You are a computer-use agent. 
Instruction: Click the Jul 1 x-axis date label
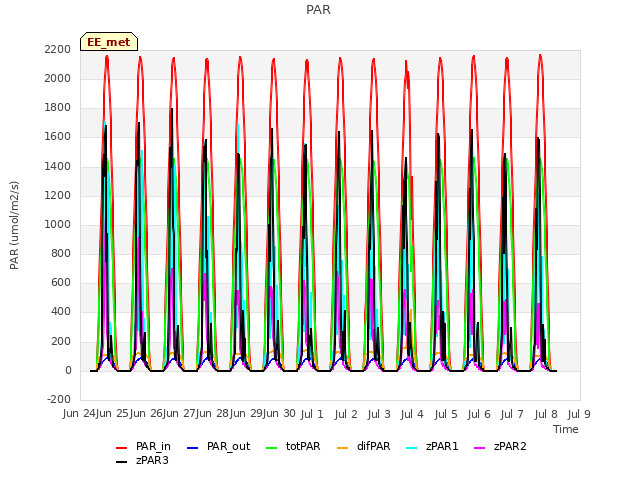coord(312,414)
